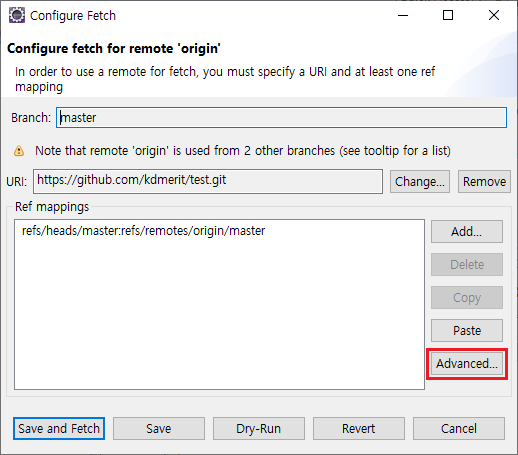Select the refs/heads/master ref mapping row
518x455 pixels.
[143, 231]
